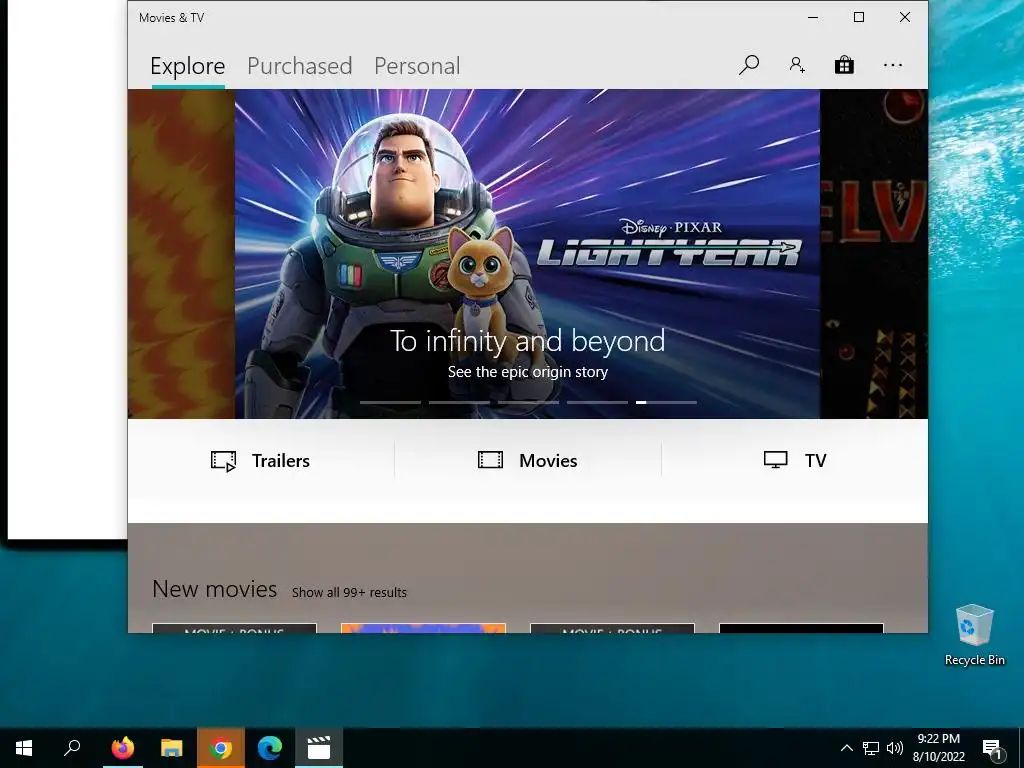Click the Trailers film icon
Screen dimensions: 1024x768
tap(223, 461)
